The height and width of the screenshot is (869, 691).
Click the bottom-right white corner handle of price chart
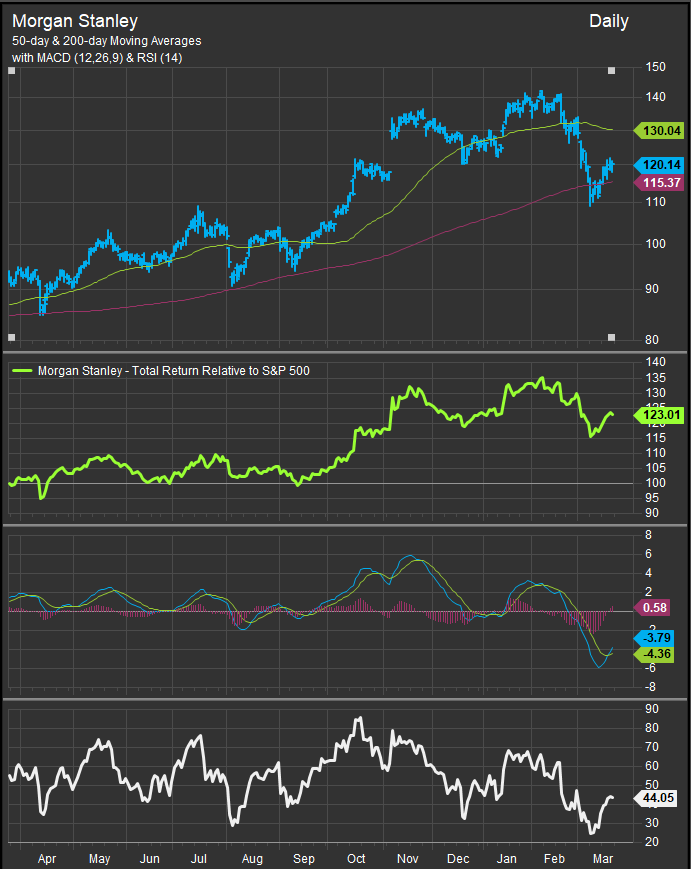(612, 337)
